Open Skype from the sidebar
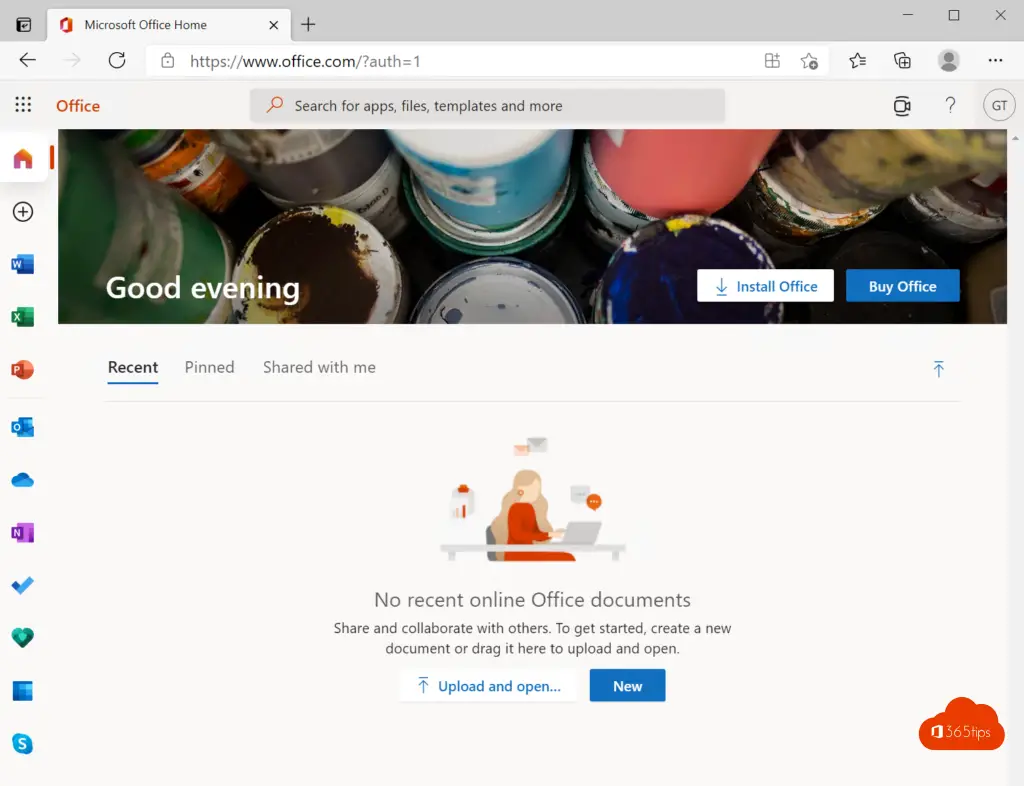 point(22,743)
